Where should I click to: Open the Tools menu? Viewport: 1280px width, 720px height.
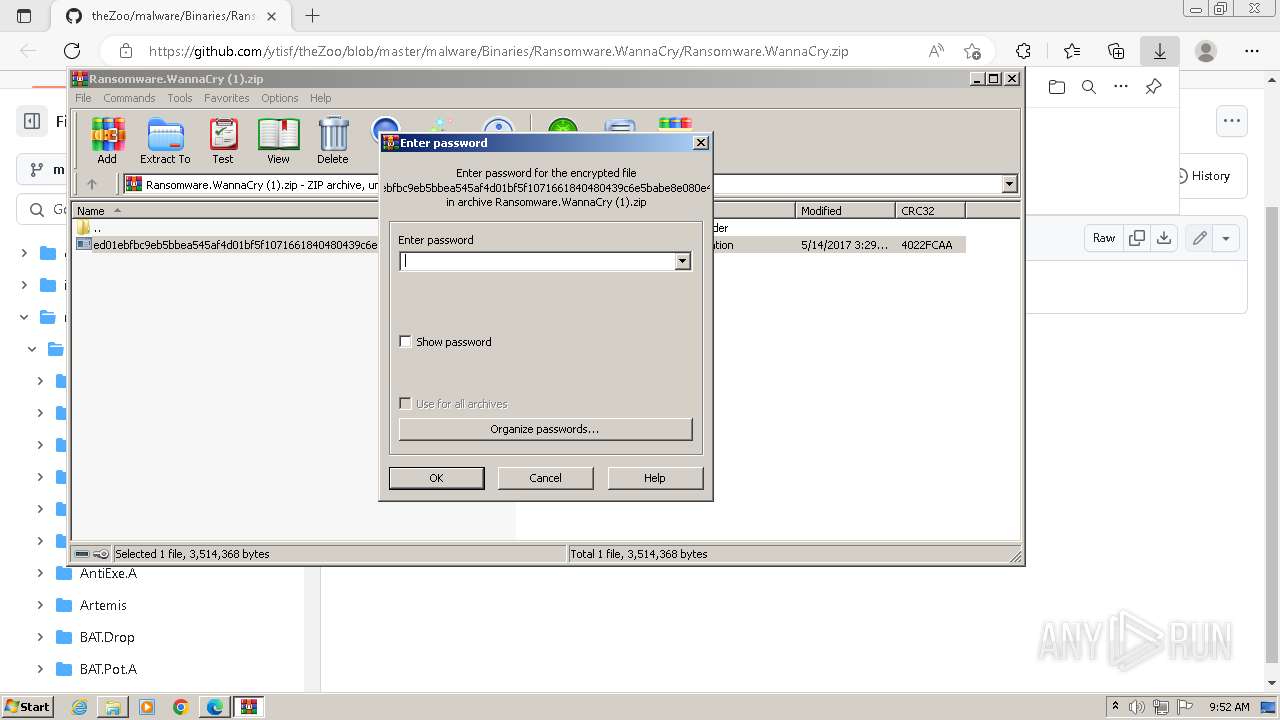[180, 98]
